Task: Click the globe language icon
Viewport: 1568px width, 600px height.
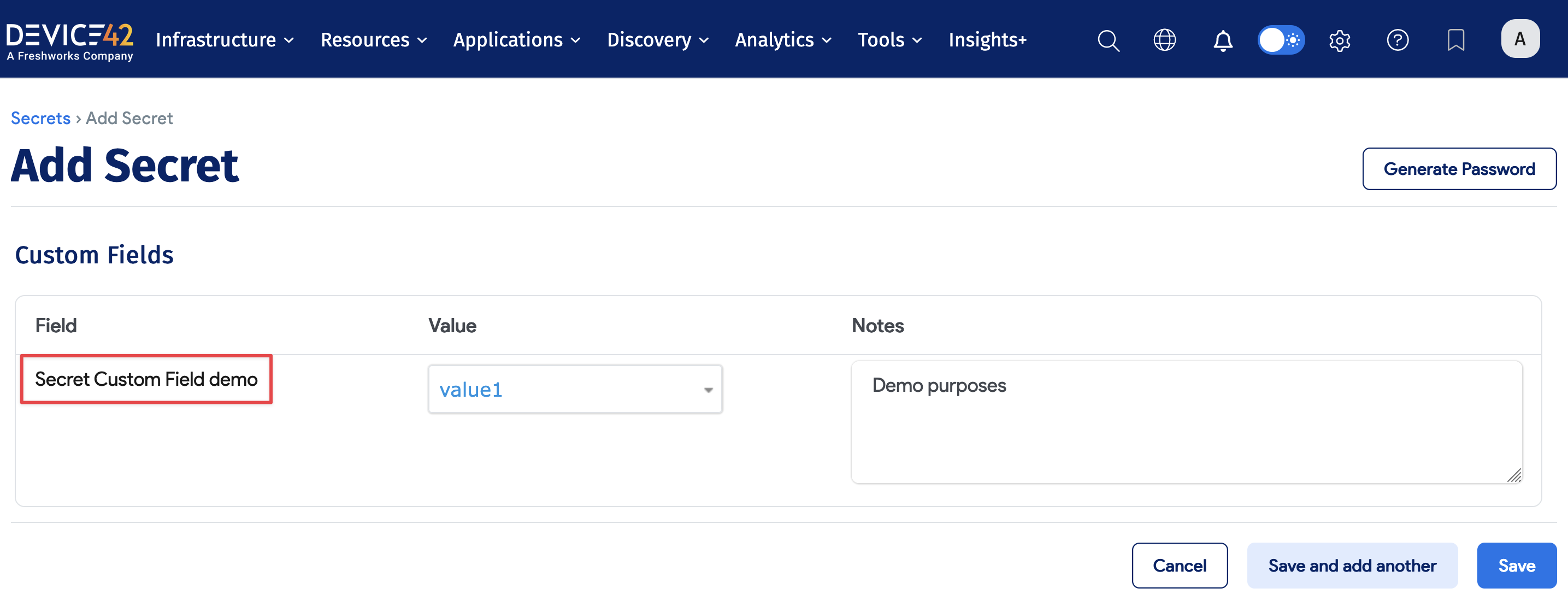Action: pos(1164,40)
